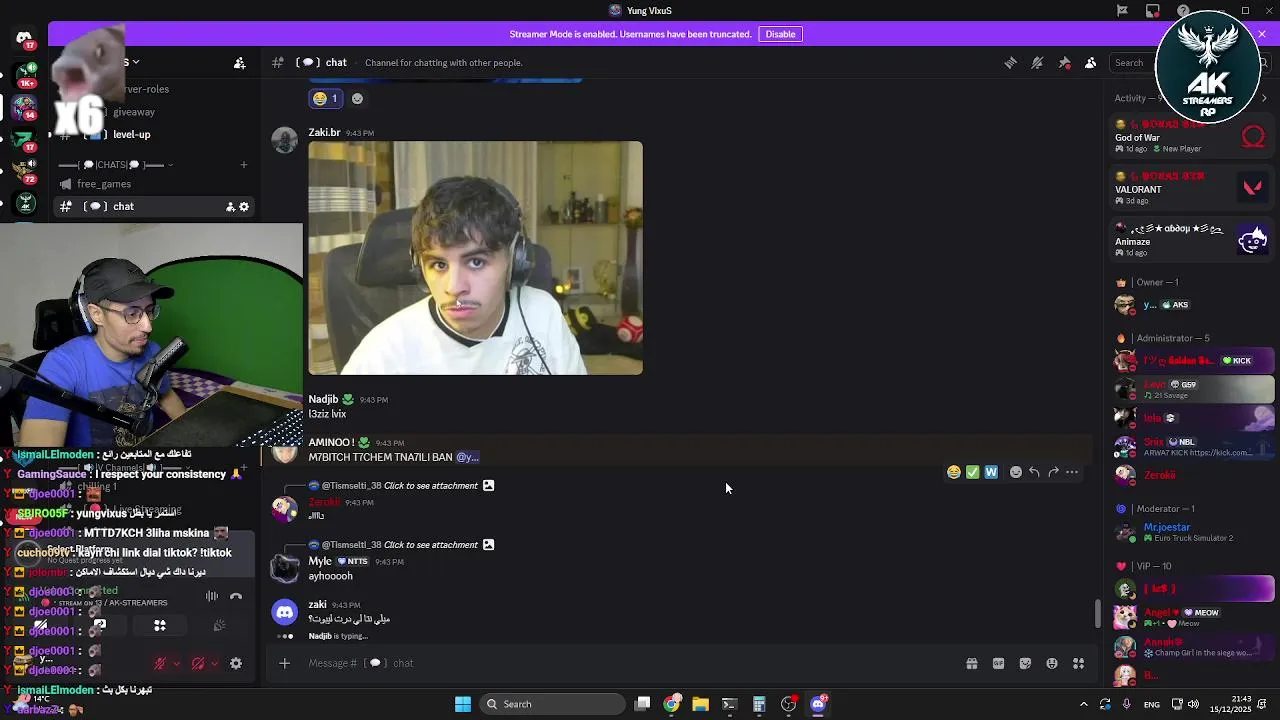Open the apps launcher icon in message bar
1280x720 pixels.
coord(1079,663)
